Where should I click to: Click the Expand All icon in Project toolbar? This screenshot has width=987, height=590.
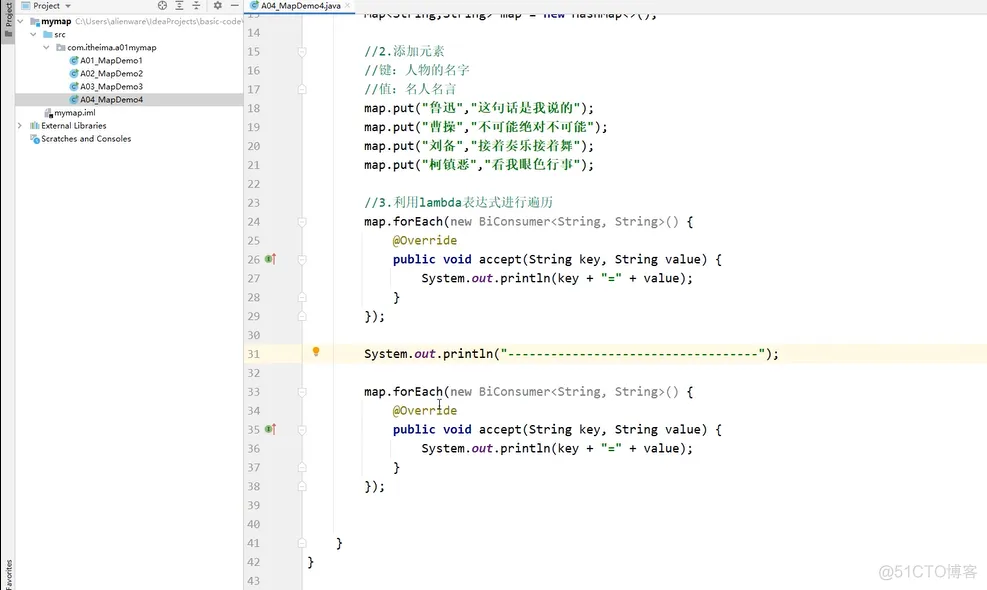pos(180,6)
